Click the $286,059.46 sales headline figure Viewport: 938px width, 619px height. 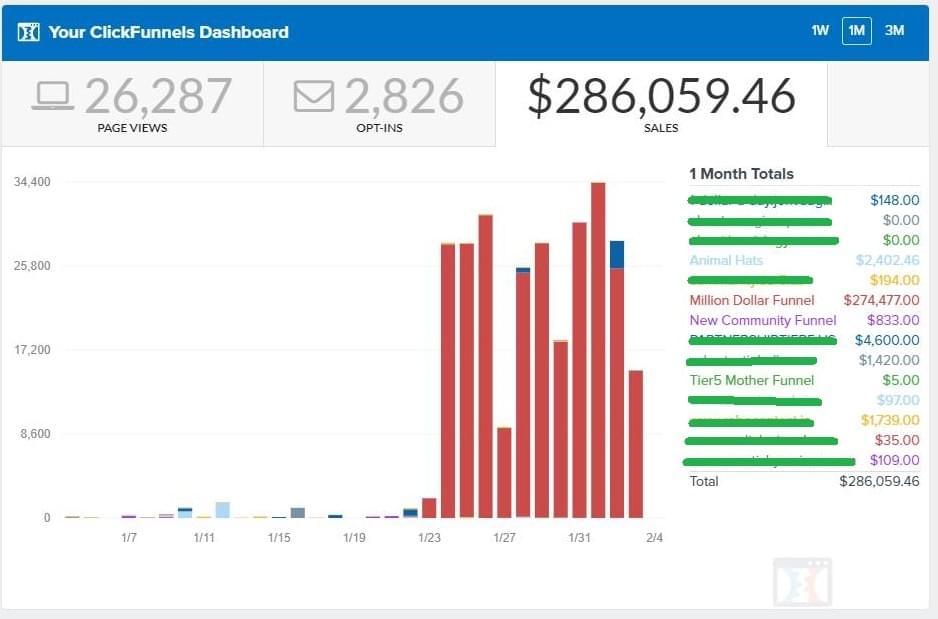click(x=662, y=96)
